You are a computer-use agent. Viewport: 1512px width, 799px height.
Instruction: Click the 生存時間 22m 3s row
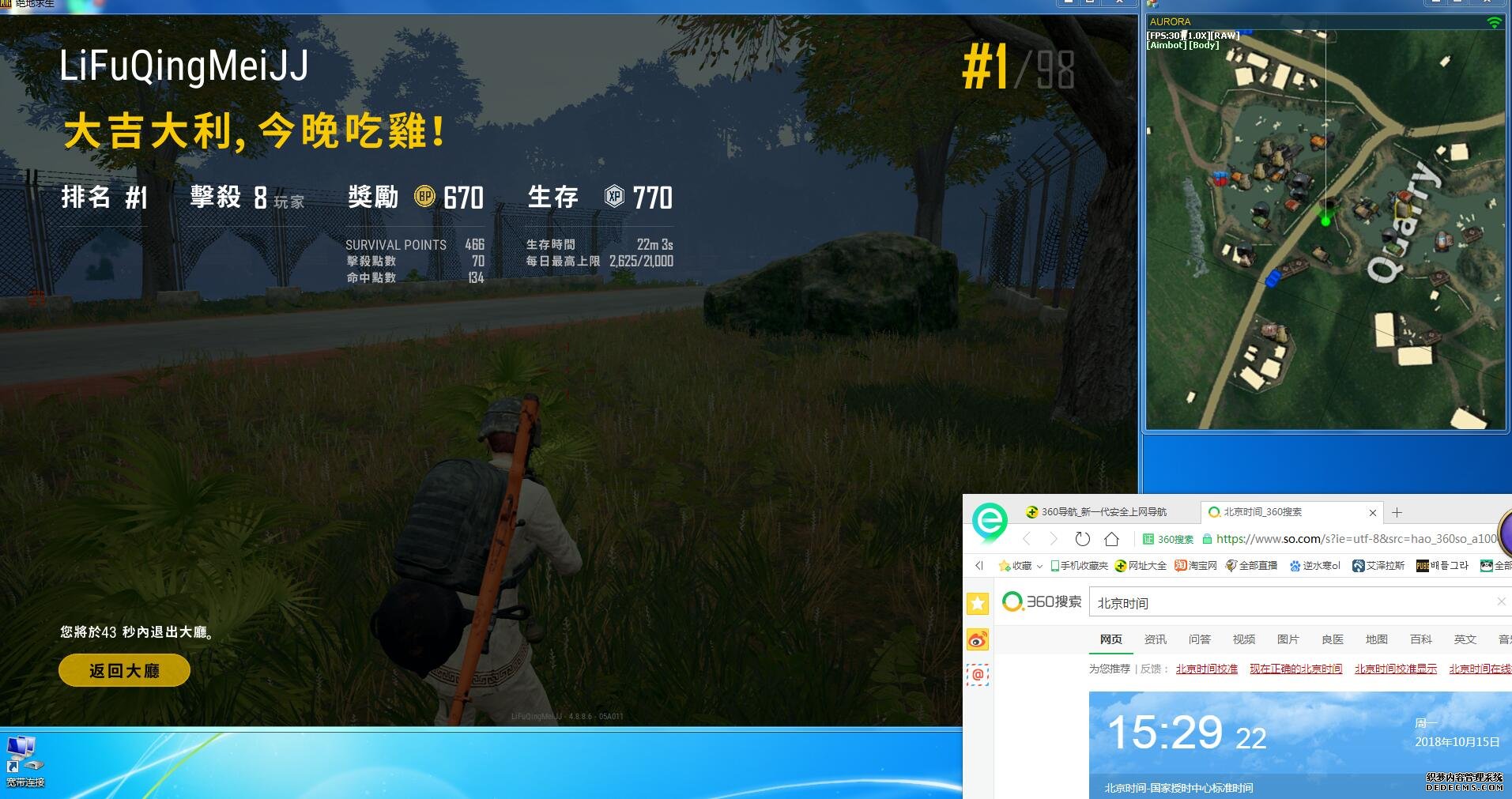(x=600, y=245)
